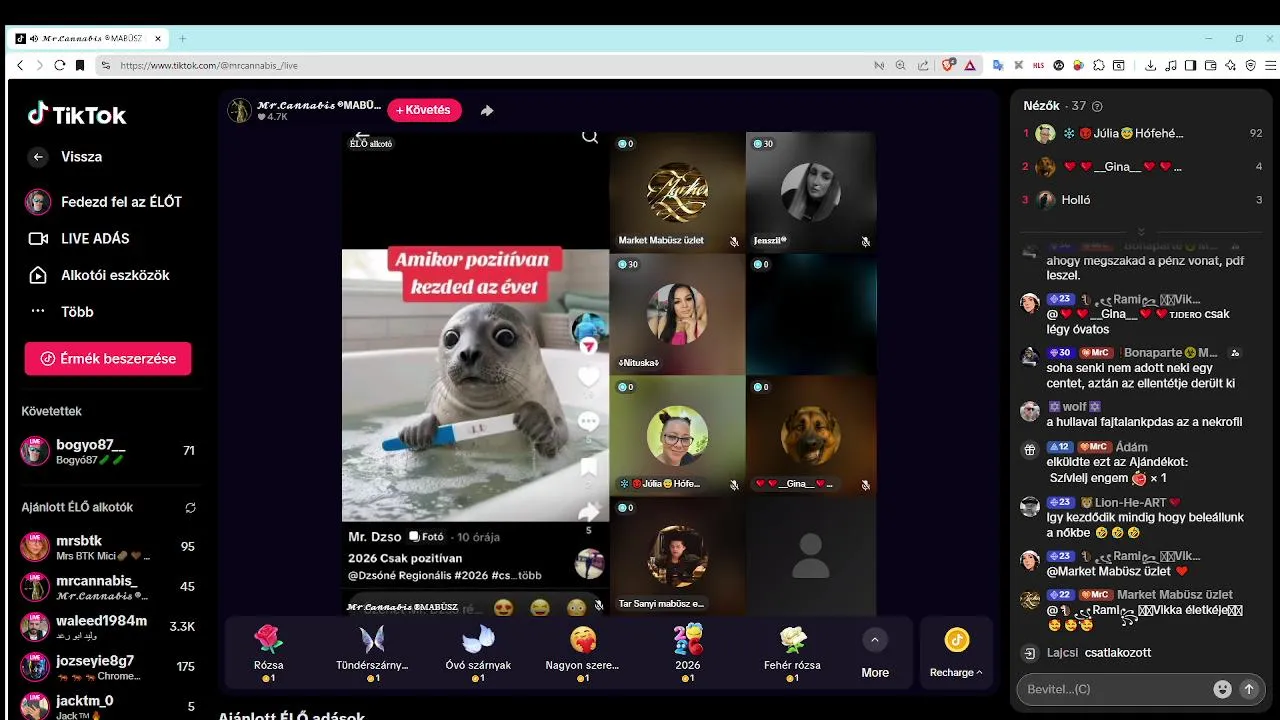This screenshot has width=1280, height=720.
Task: Send the Rózsa gift
Action: pyautogui.click(x=269, y=652)
